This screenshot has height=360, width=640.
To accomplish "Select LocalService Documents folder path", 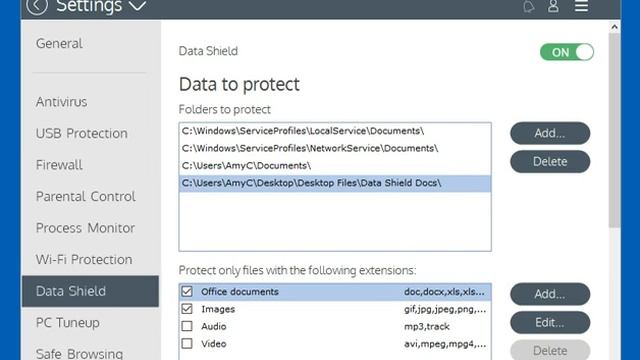I will pyautogui.click(x=335, y=131).
